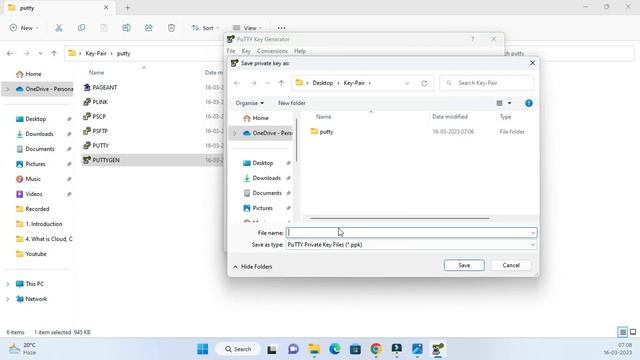Sort by Date modified column in save dialog
The width and height of the screenshot is (640, 360).
[450, 117]
